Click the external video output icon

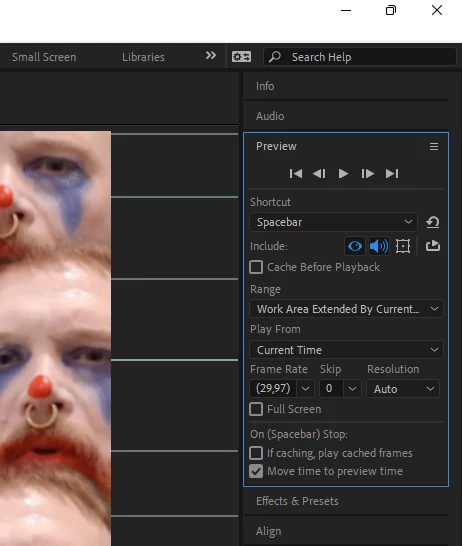(433, 246)
